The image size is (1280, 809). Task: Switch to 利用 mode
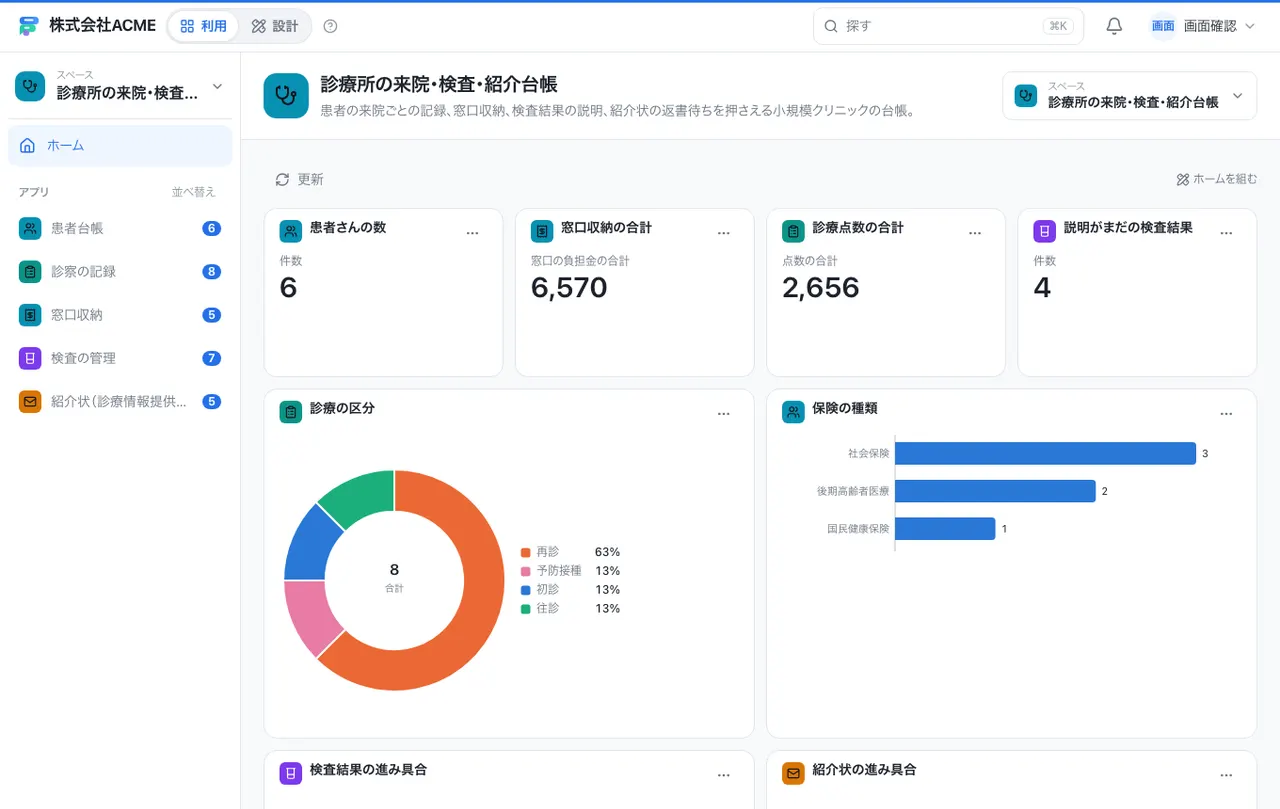(203, 26)
